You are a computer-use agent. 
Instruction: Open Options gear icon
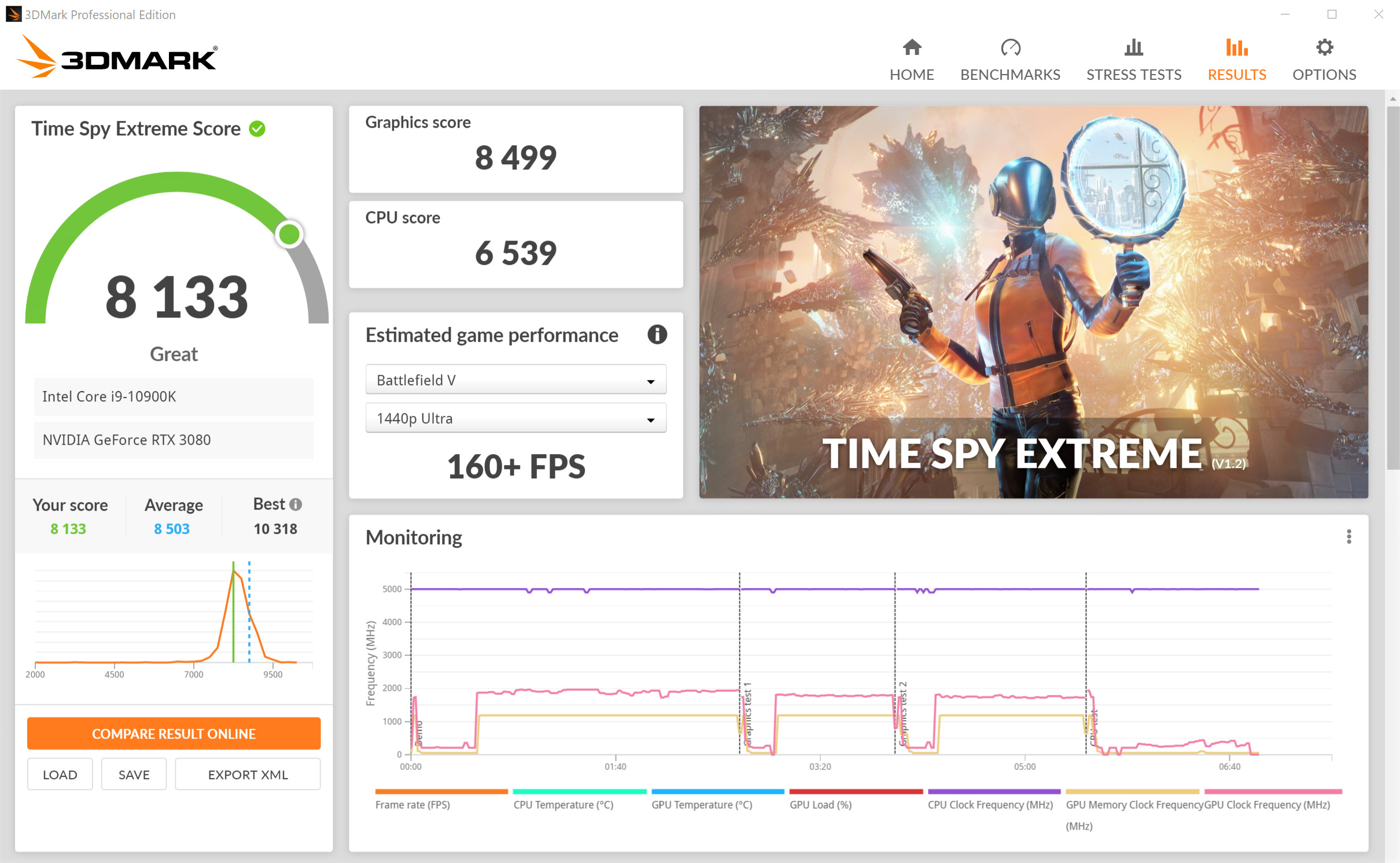1324,47
